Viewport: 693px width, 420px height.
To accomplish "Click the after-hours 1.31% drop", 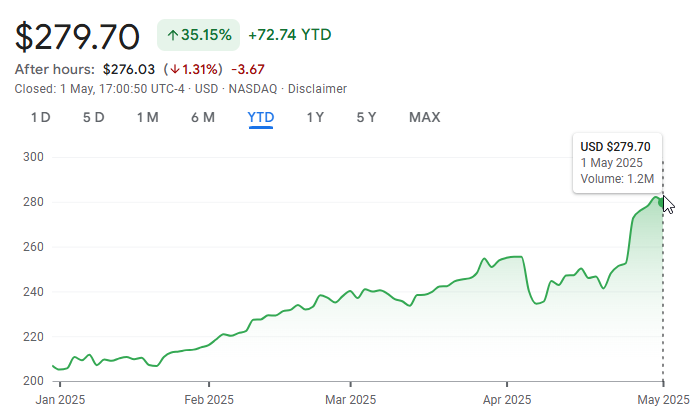I will (193, 69).
